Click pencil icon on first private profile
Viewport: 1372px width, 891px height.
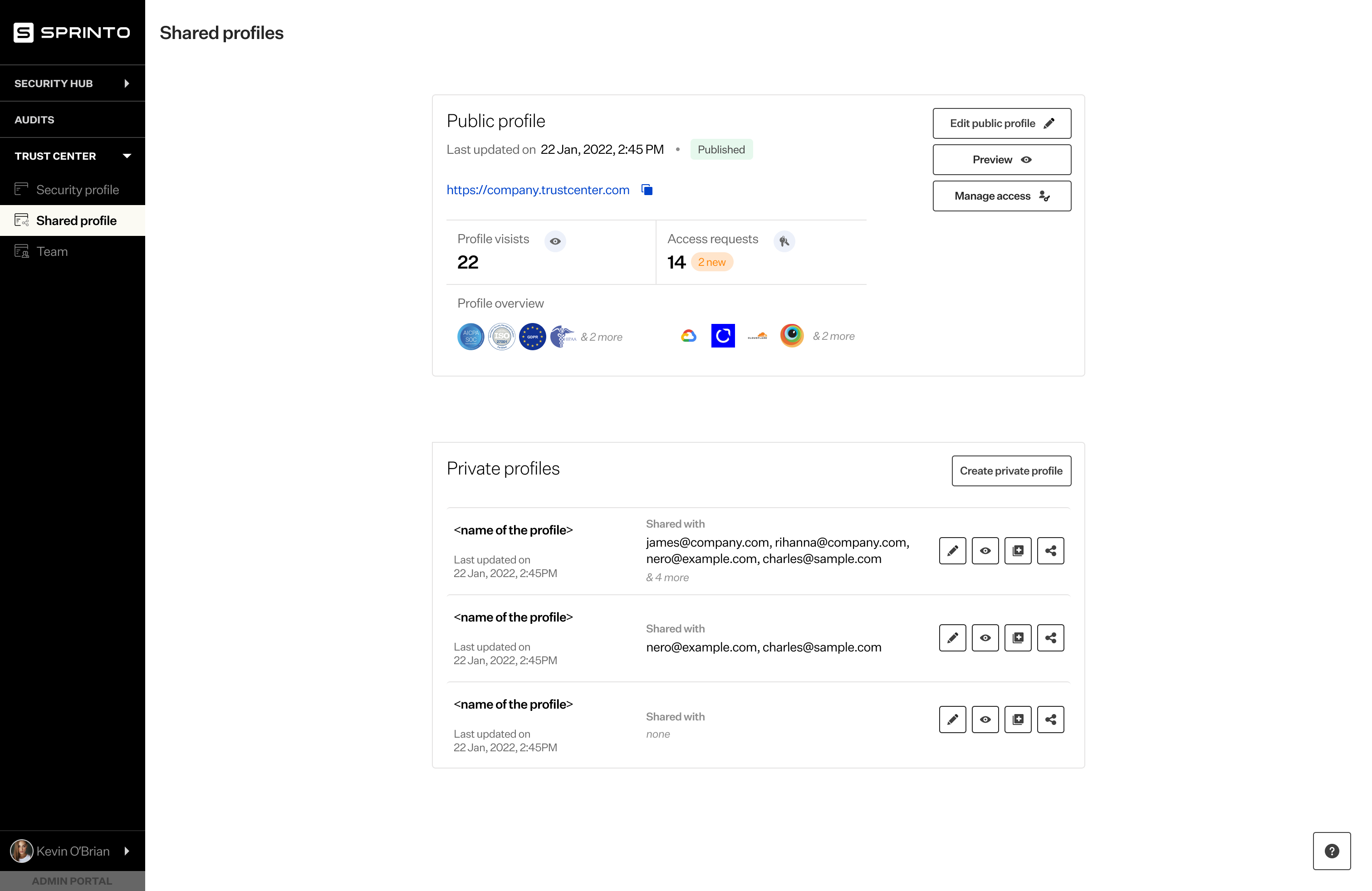click(x=952, y=550)
